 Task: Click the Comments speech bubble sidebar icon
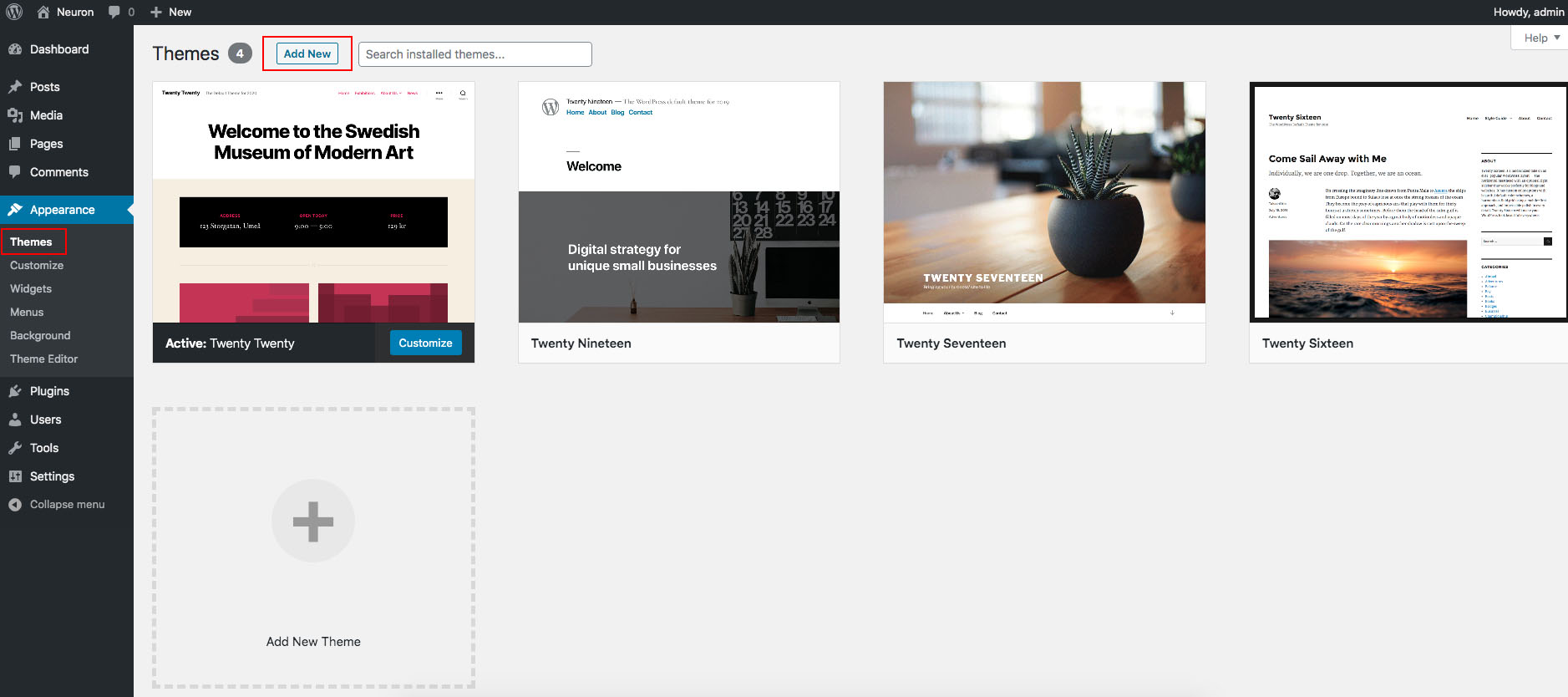point(15,172)
